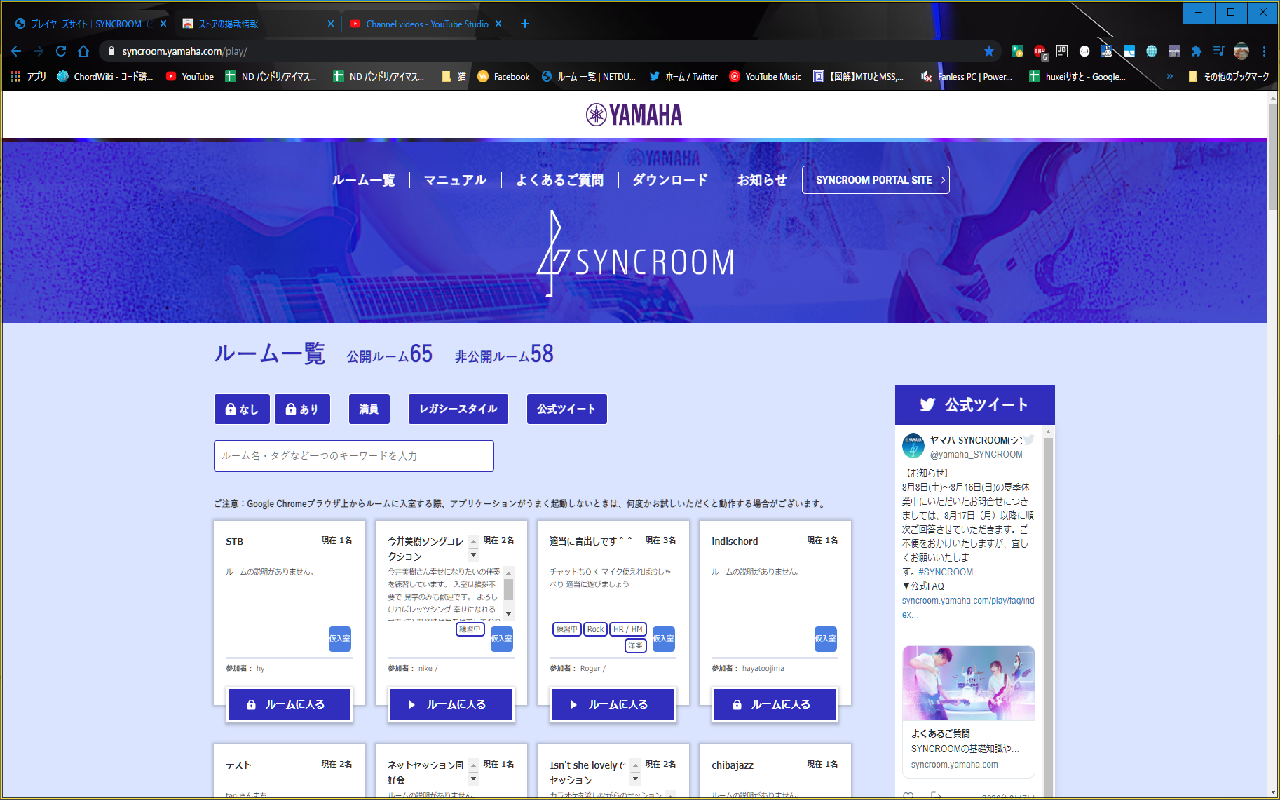Select the Rock tag

click(x=595, y=629)
